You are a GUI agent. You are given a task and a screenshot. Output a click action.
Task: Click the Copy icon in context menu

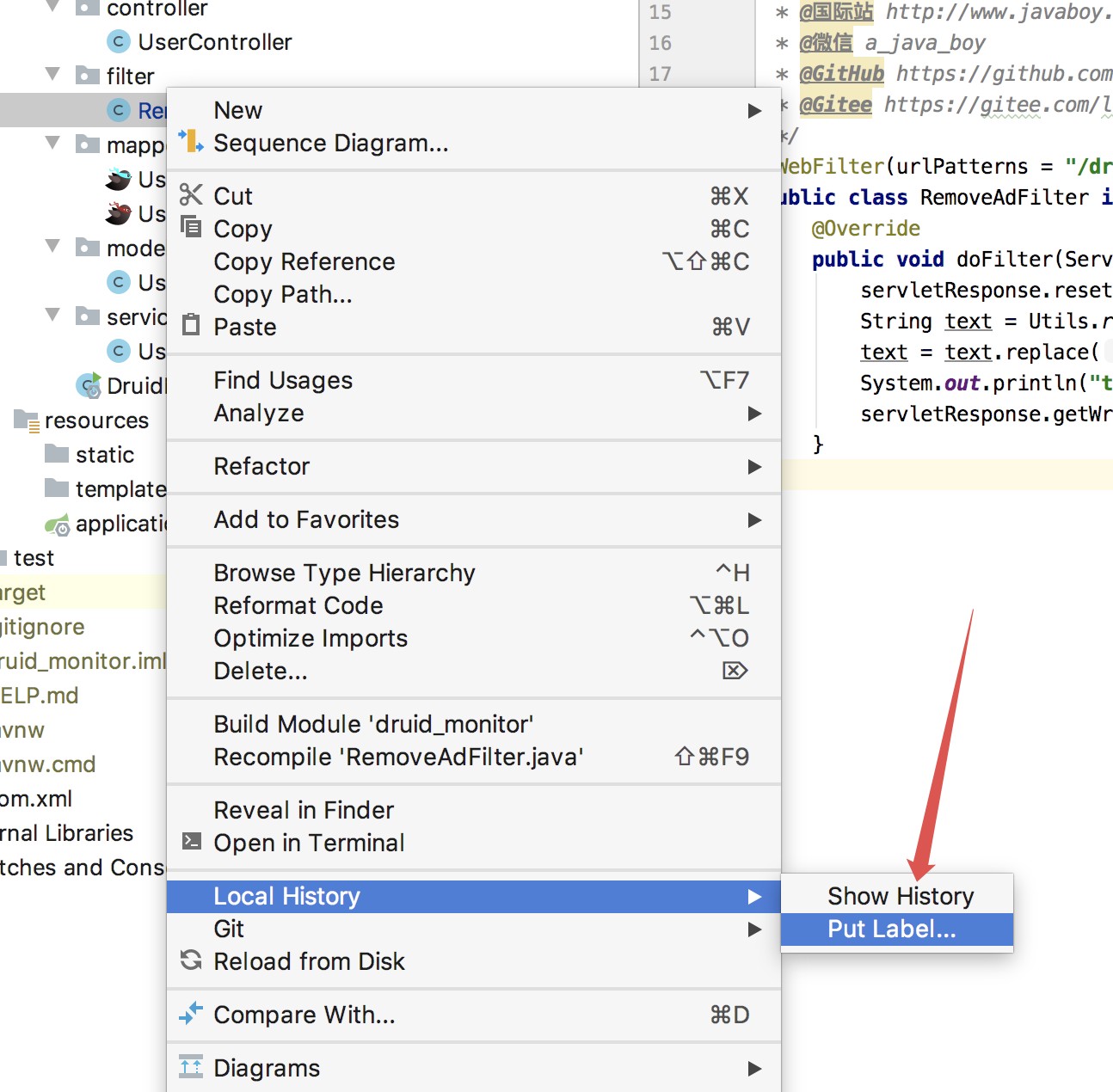(191, 228)
